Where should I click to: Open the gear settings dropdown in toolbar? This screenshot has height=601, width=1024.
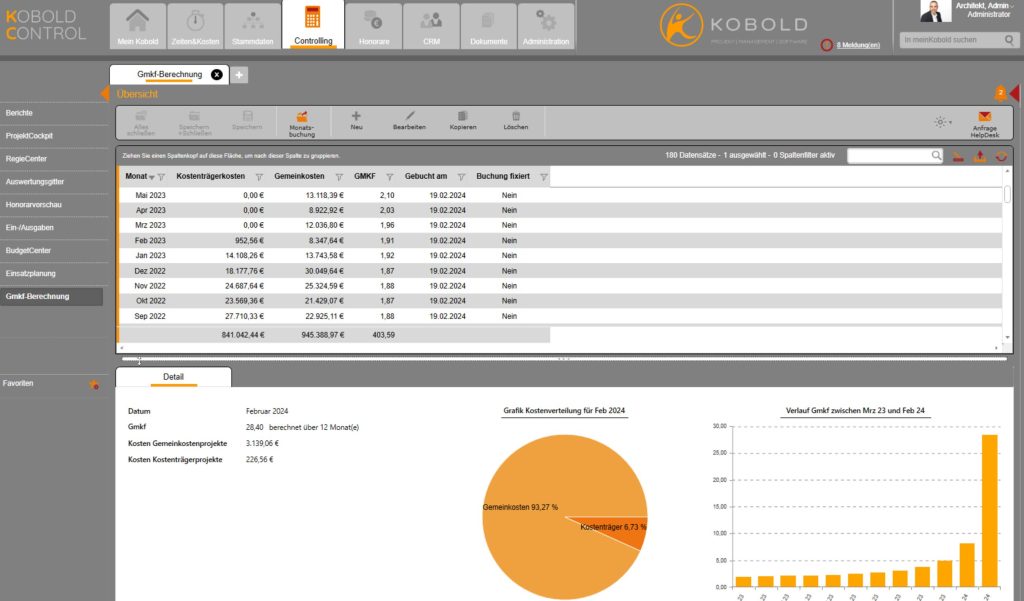(x=942, y=122)
